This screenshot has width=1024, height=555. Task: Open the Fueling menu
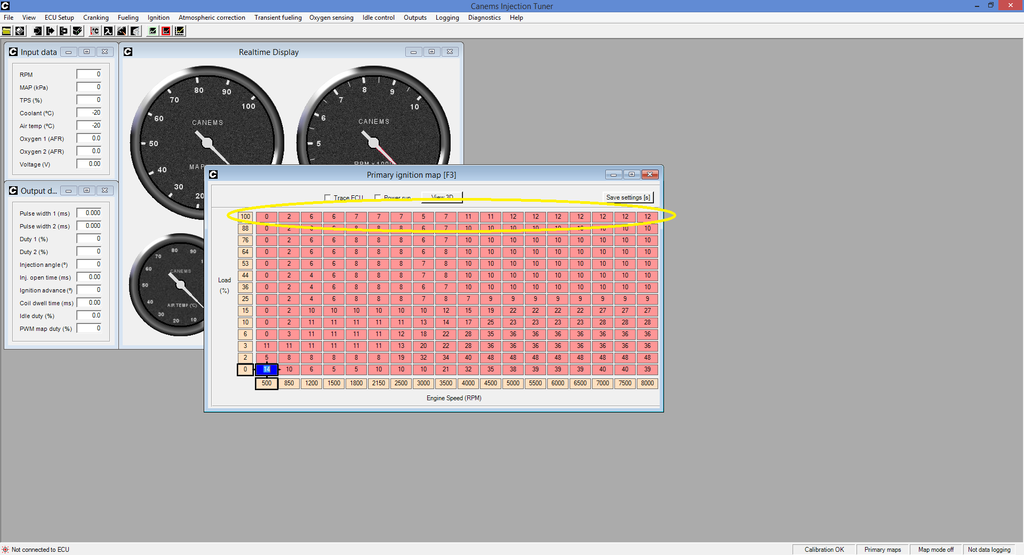[128, 18]
